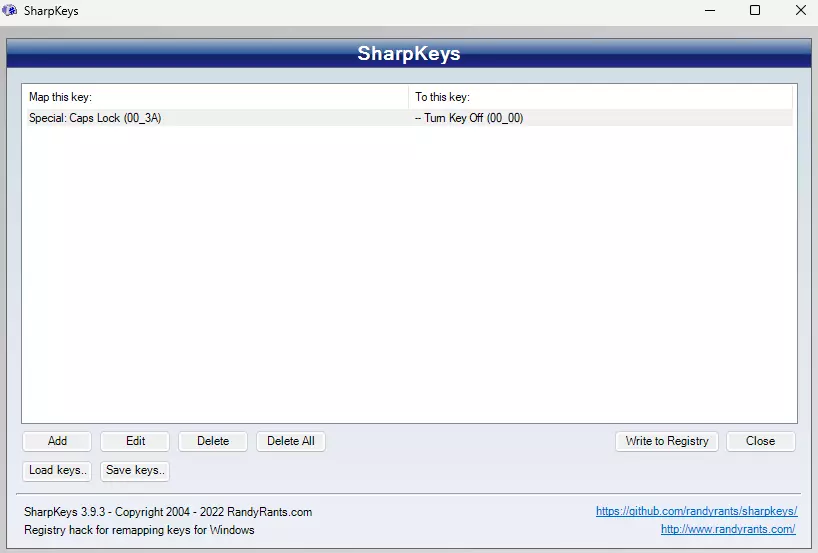The height and width of the screenshot is (553, 818).
Task: Click the 'To this key:' column header
Action: click(x=600, y=97)
